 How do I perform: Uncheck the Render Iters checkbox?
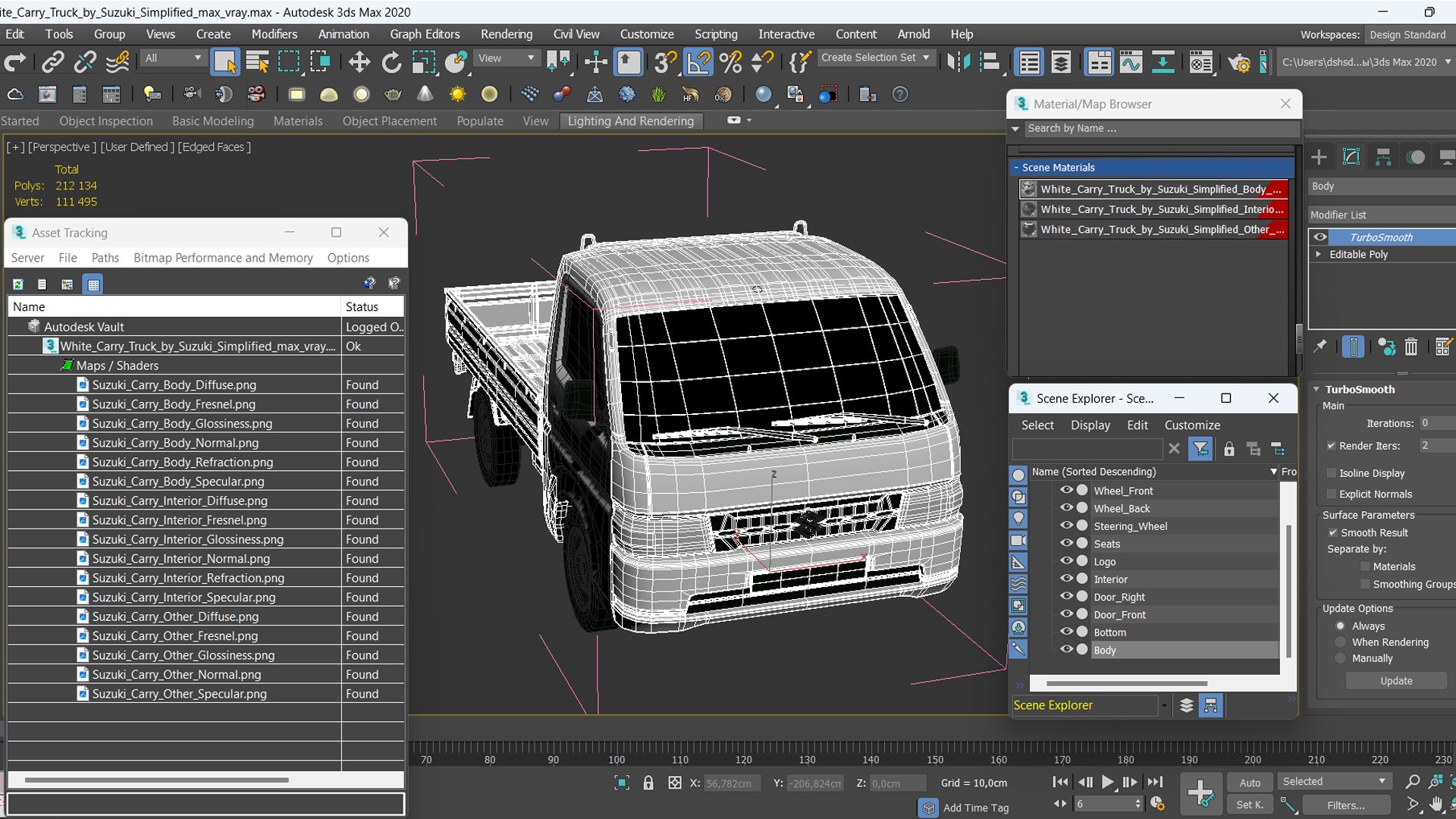(x=1331, y=446)
